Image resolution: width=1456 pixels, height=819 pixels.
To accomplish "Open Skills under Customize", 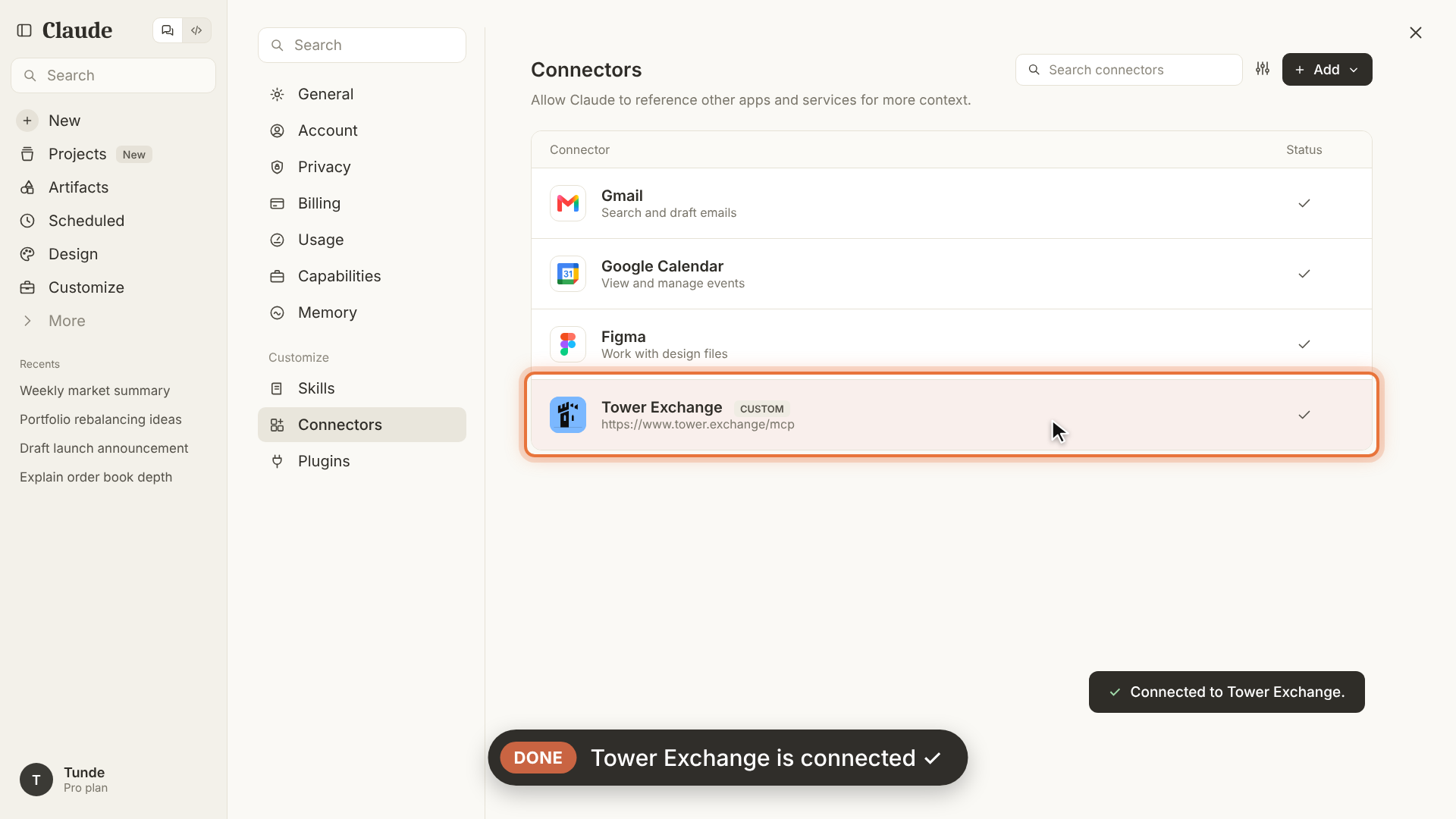I will tap(362, 388).
